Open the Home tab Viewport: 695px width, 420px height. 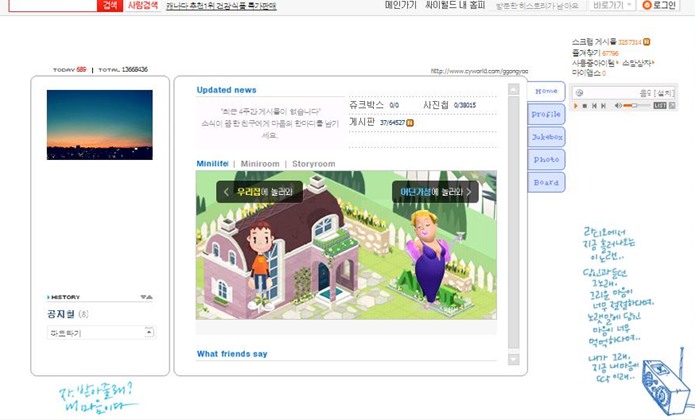tap(546, 91)
